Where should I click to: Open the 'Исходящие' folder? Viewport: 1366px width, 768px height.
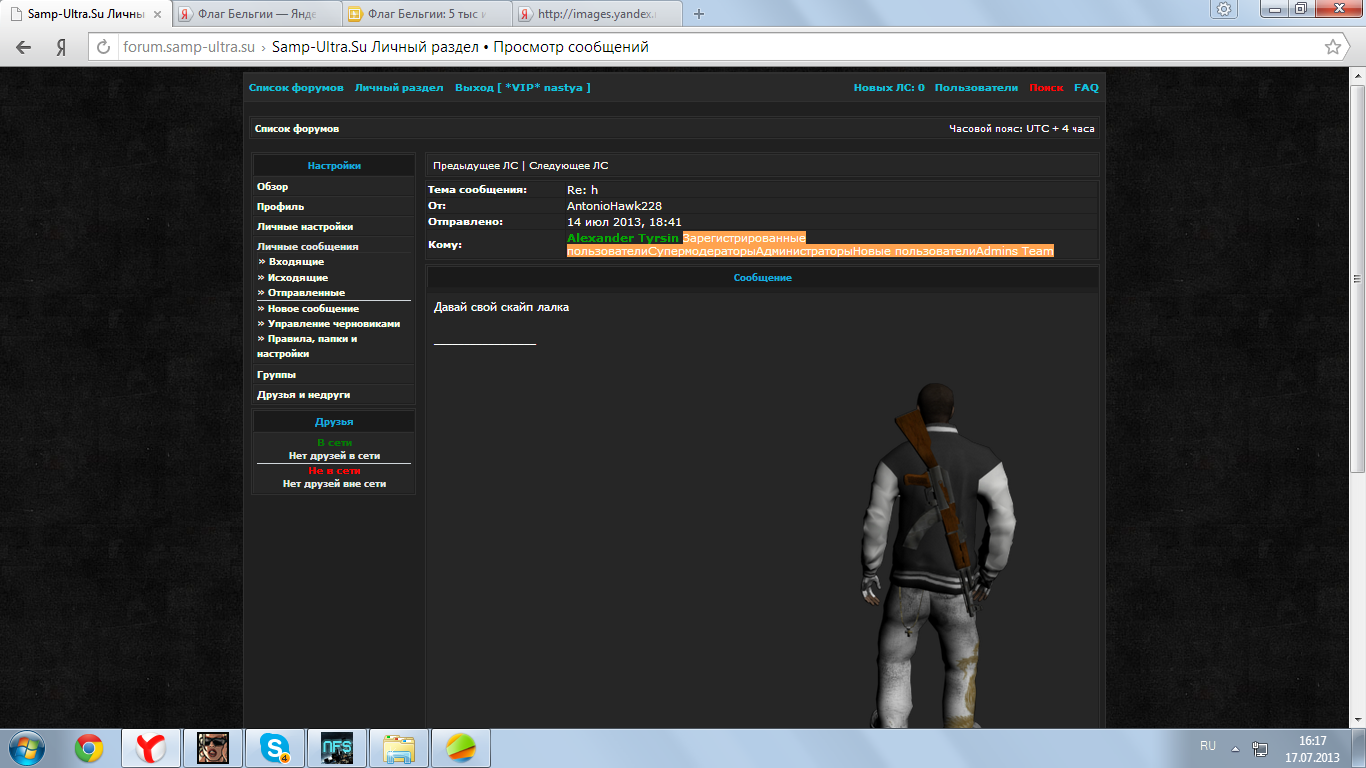click(x=298, y=278)
